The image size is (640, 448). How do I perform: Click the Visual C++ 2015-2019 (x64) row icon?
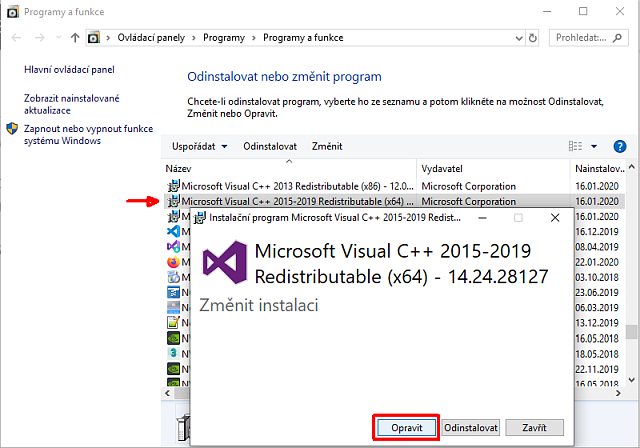(x=173, y=201)
